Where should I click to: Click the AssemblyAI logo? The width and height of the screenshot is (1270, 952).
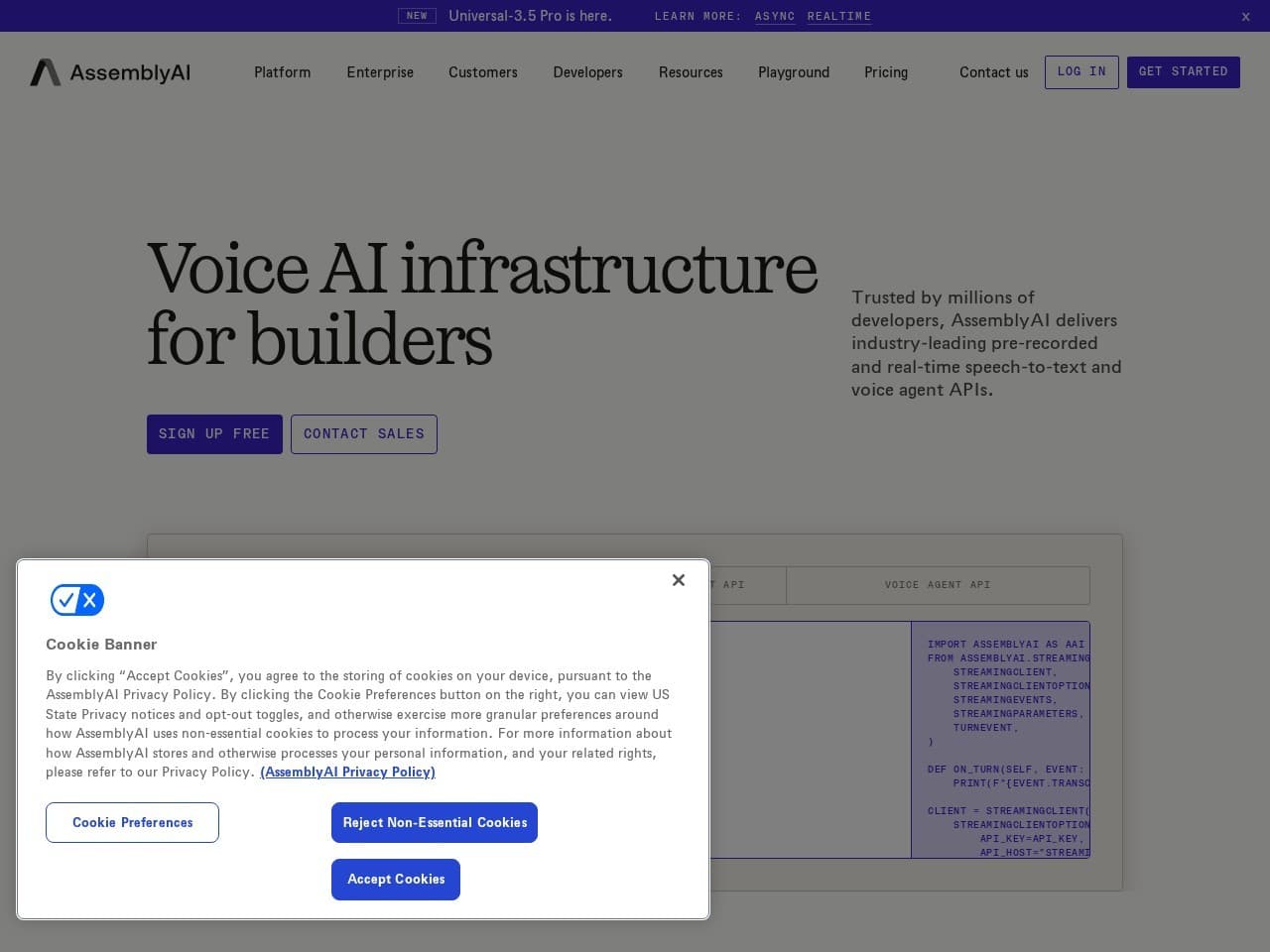110,72
